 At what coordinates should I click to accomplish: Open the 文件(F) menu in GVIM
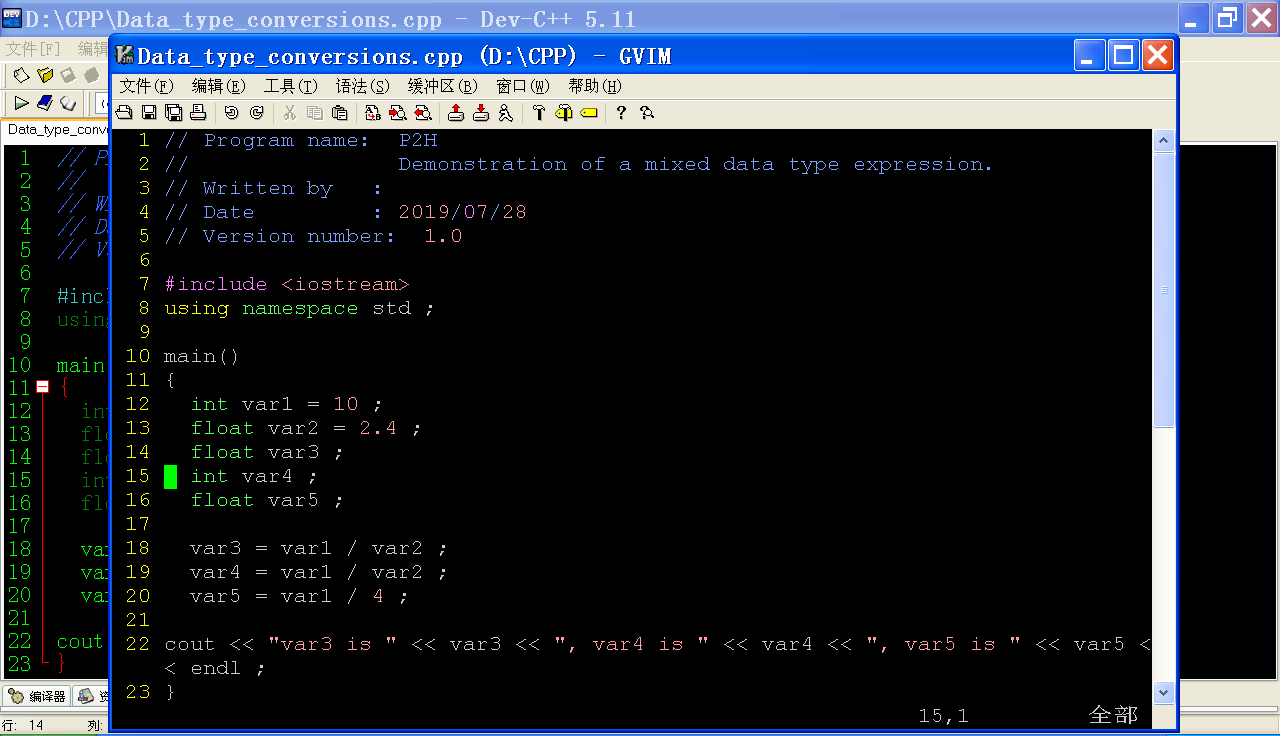tap(146, 86)
